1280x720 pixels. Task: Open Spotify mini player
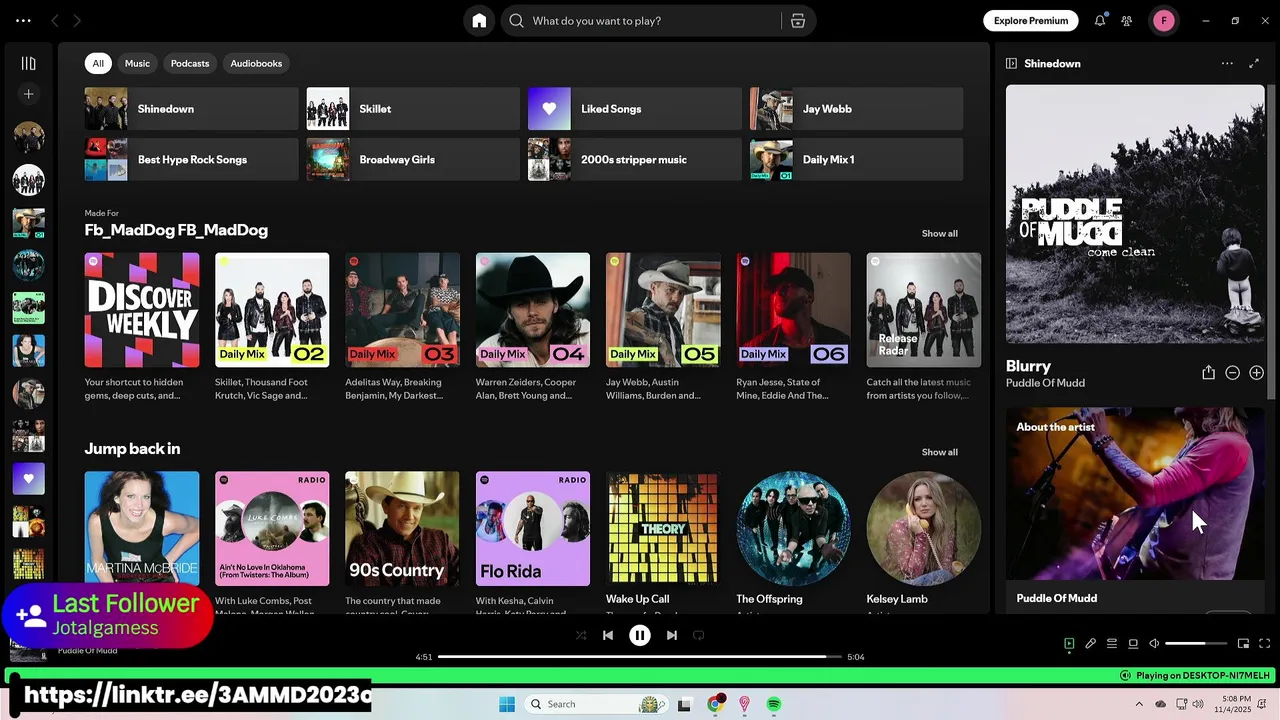(x=1243, y=644)
